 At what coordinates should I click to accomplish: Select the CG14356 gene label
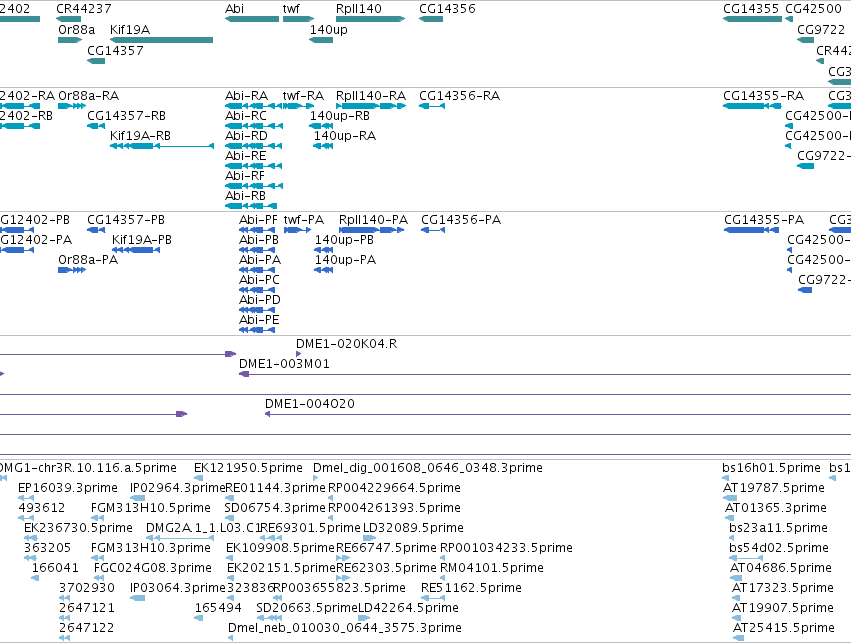pos(447,9)
